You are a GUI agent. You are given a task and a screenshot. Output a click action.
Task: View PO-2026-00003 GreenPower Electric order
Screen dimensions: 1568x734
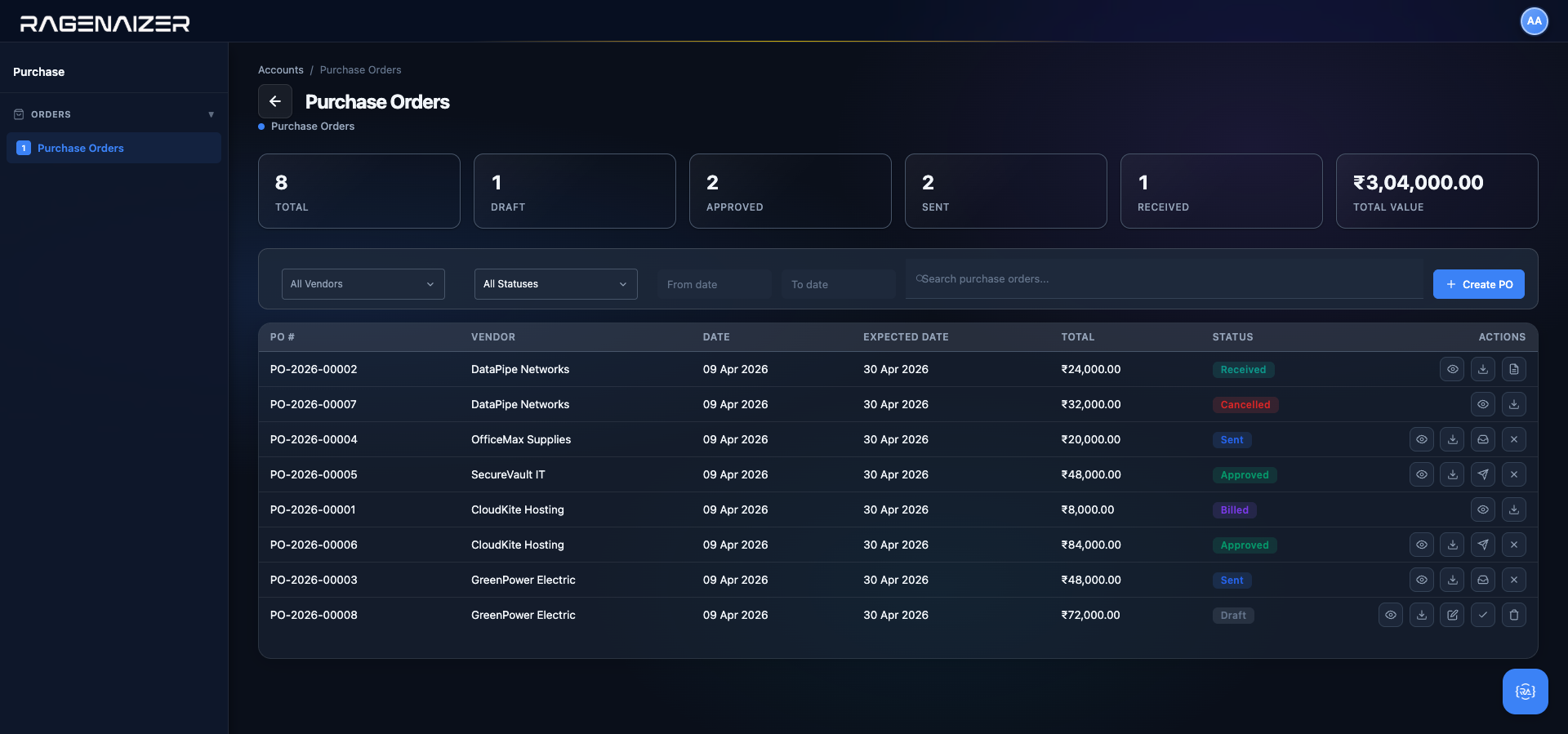coord(1422,580)
